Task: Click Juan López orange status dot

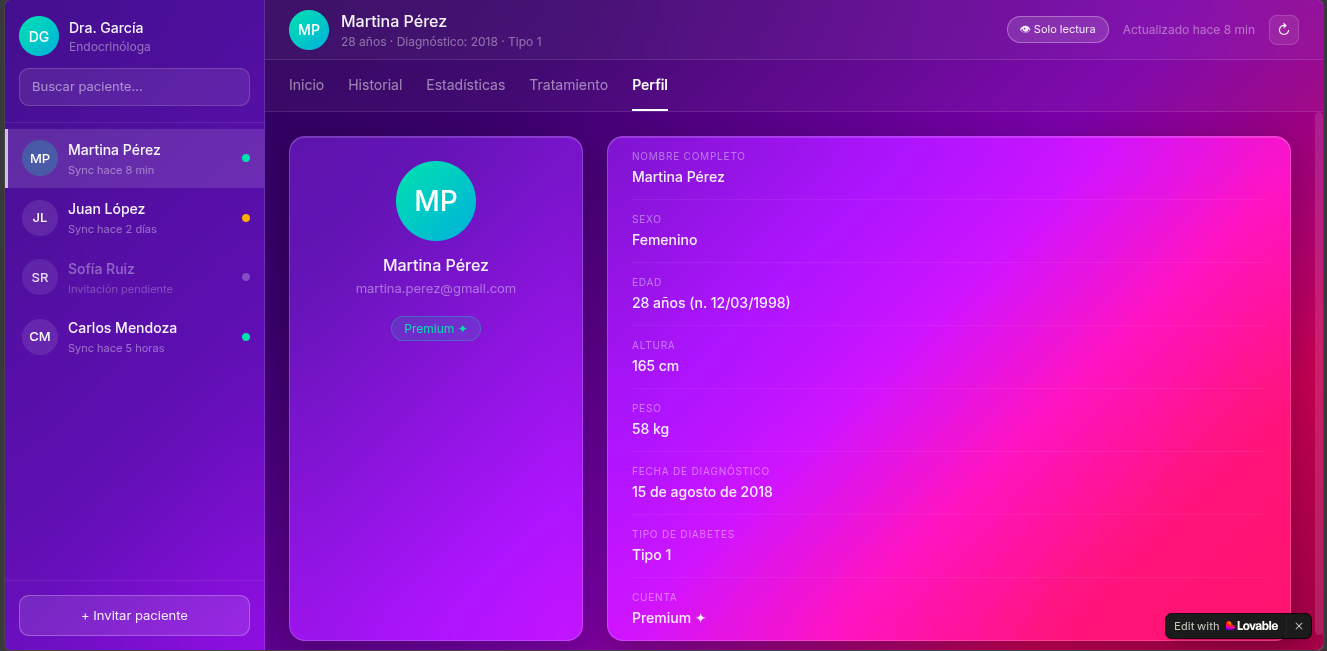Action: [246, 218]
